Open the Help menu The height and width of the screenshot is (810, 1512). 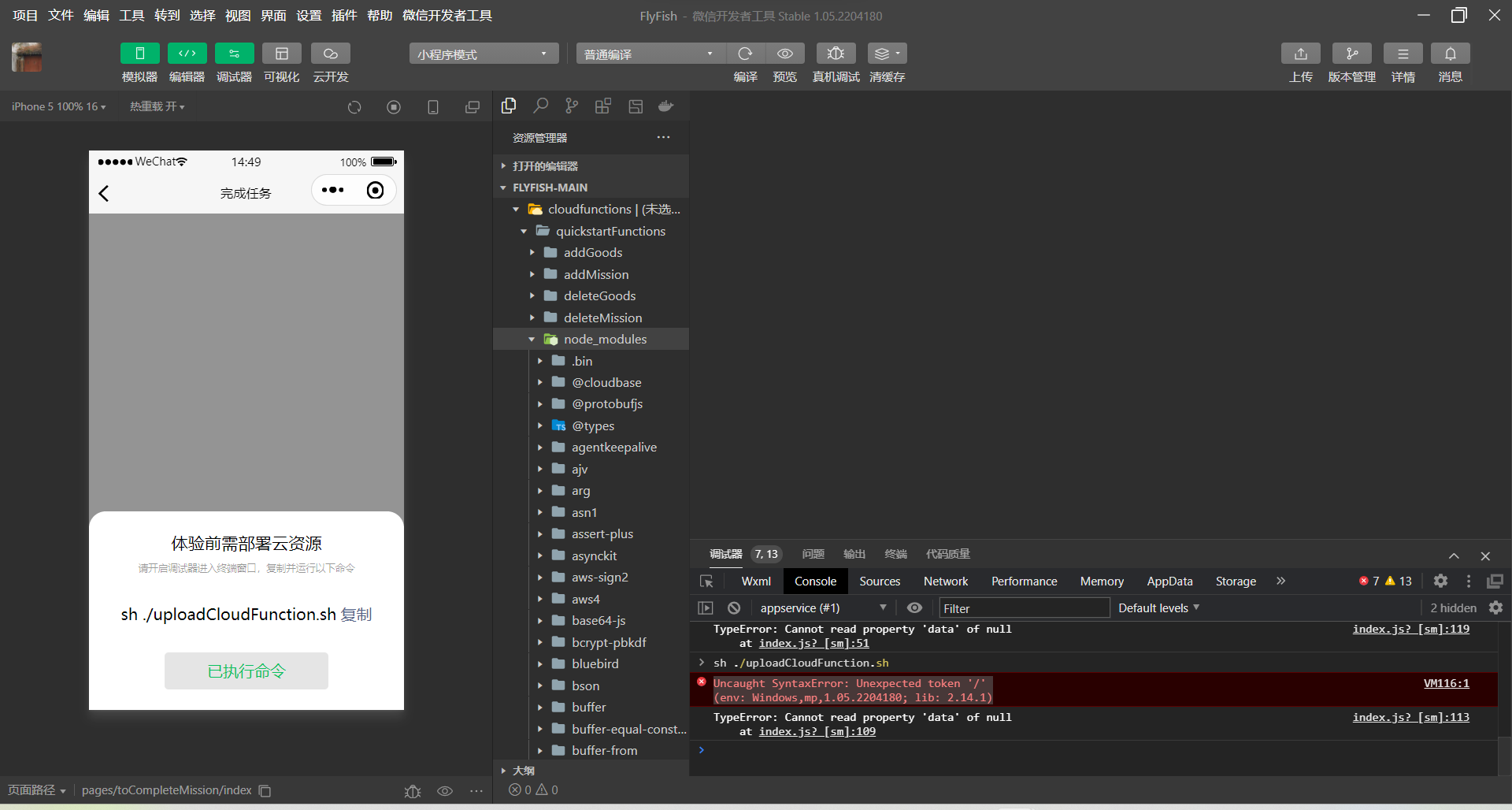click(x=380, y=16)
